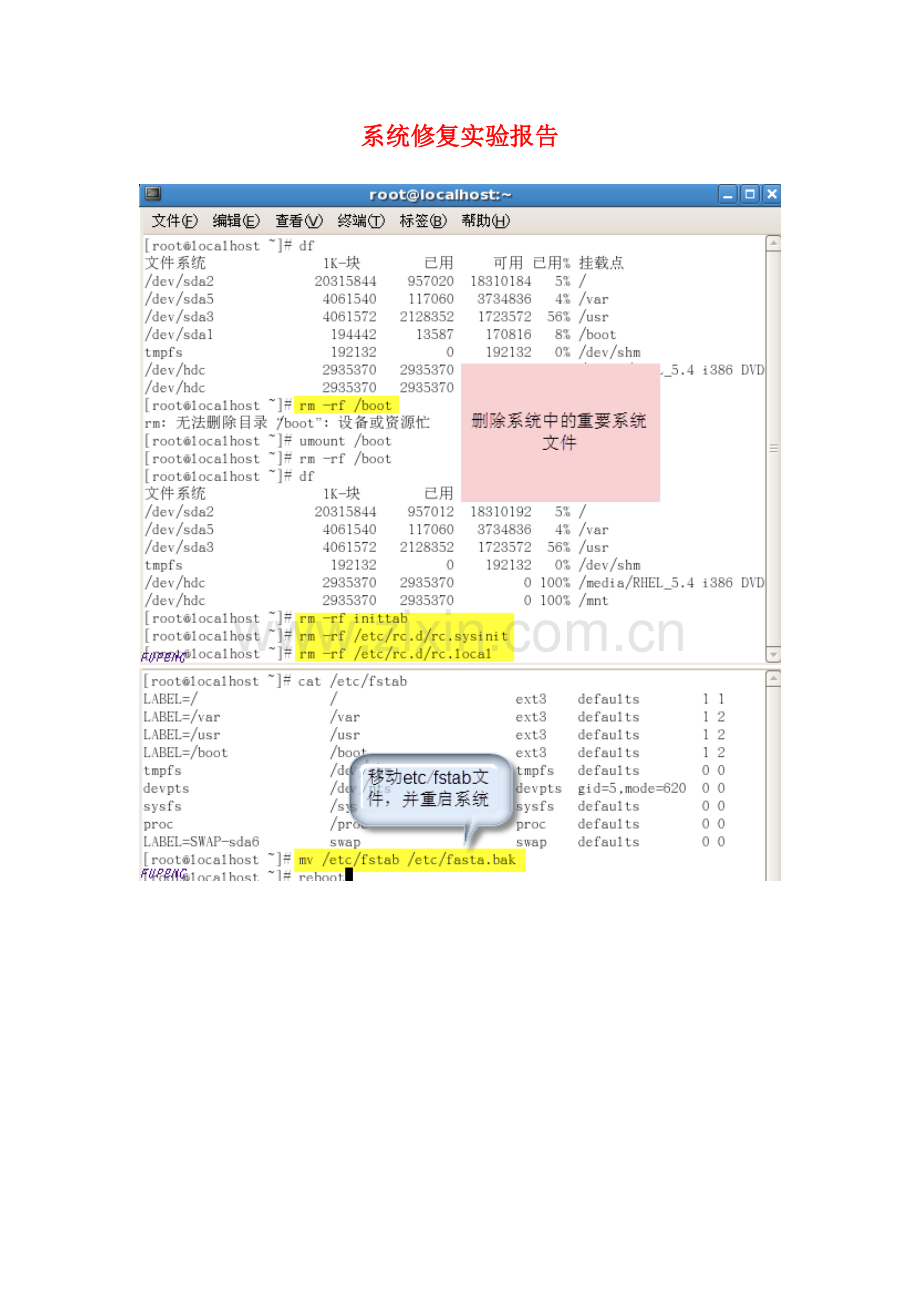Click the terminal icon in the title bar
The height and width of the screenshot is (1302, 920).
tap(153, 195)
